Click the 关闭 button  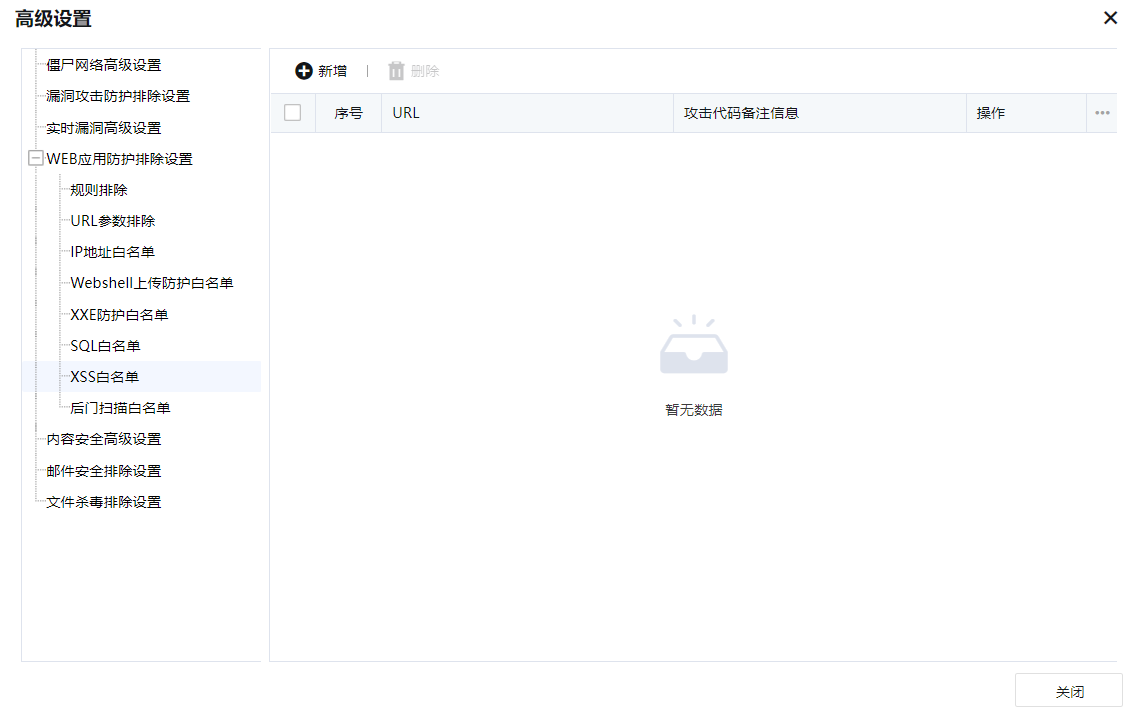tap(1068, 692)
